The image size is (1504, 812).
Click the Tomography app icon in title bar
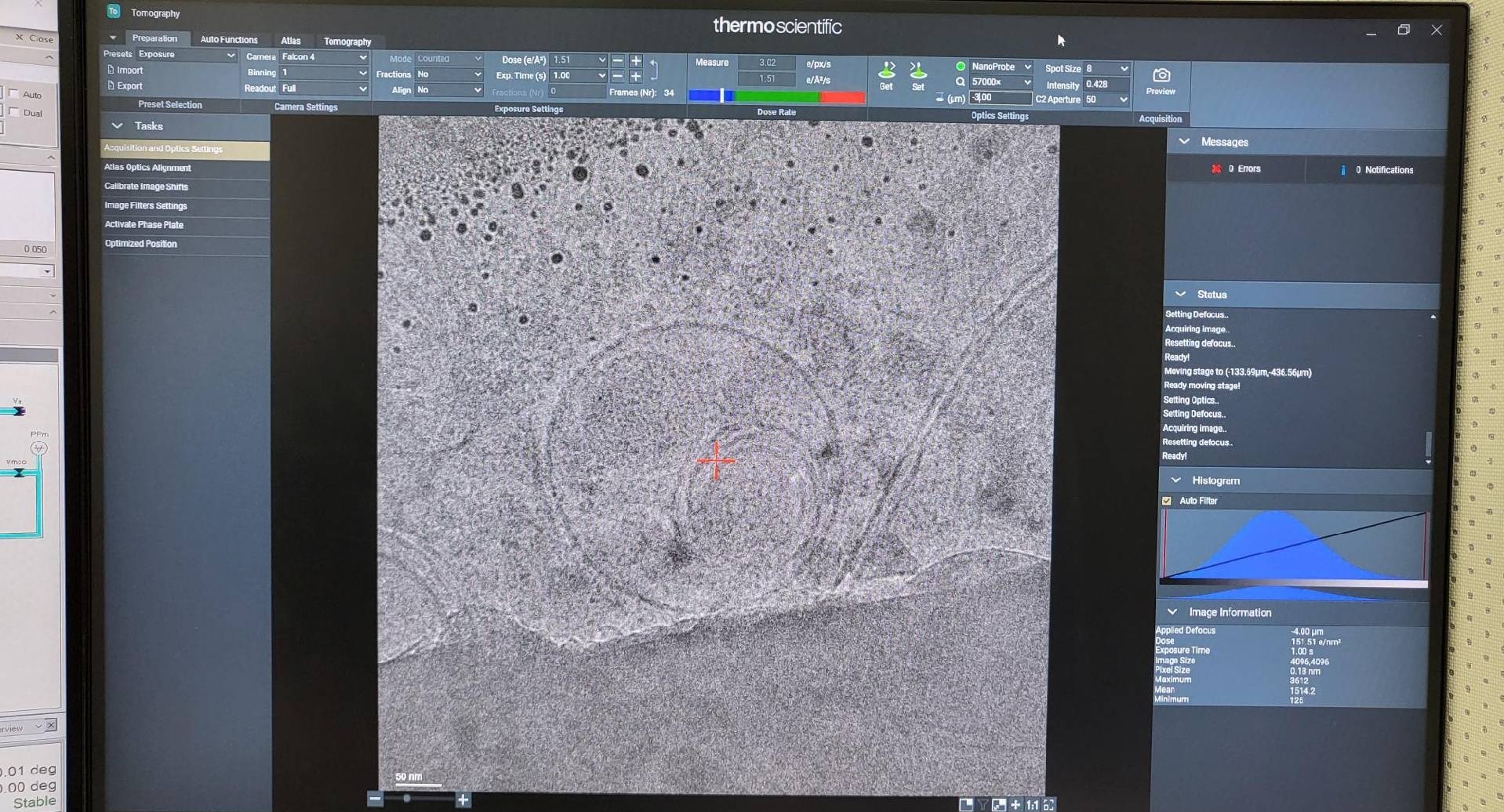114,11
